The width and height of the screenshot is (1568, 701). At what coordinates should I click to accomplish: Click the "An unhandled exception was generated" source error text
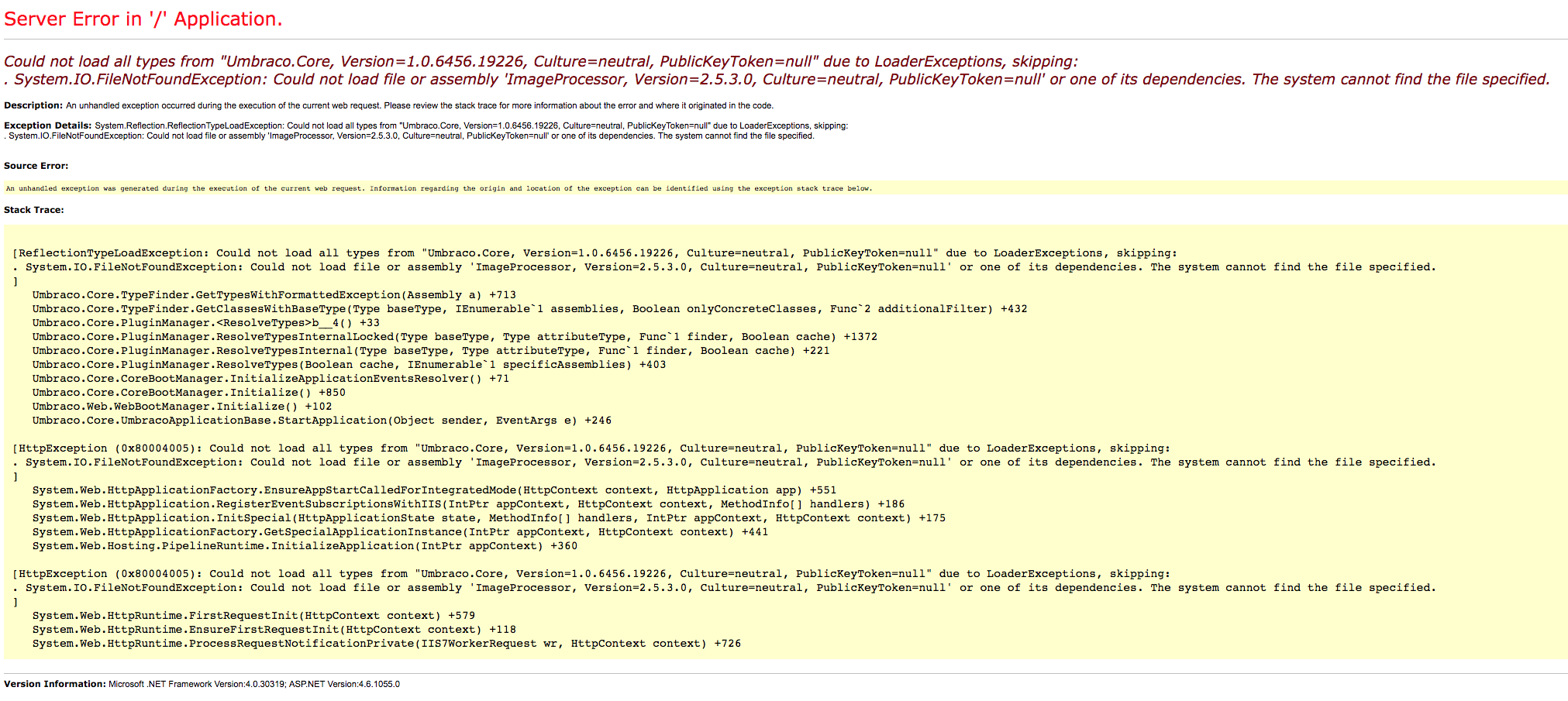pyautogui.click(x=439, y=188)
